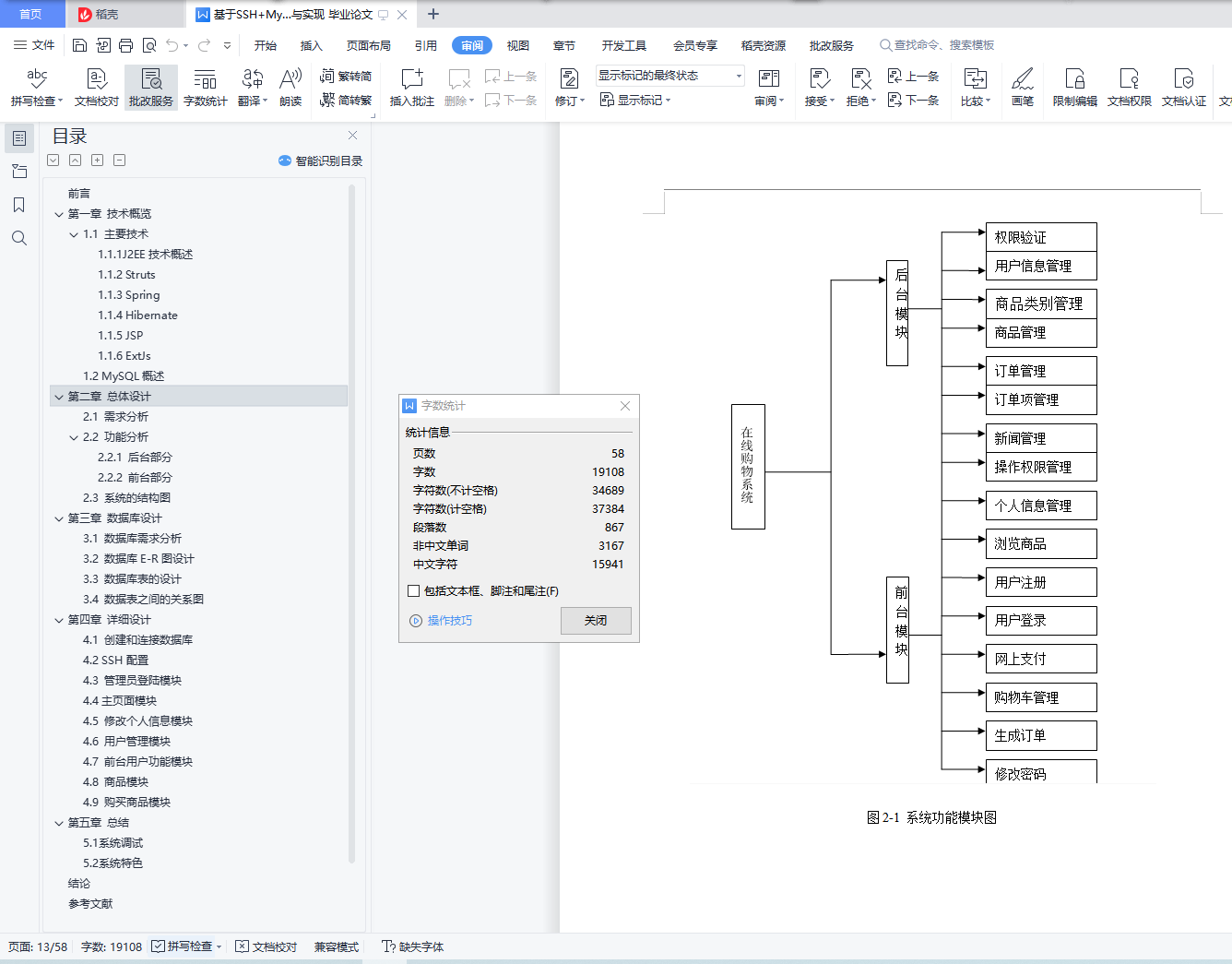Click the print preview icon
1232x964 pixels.
click(149, 45)
